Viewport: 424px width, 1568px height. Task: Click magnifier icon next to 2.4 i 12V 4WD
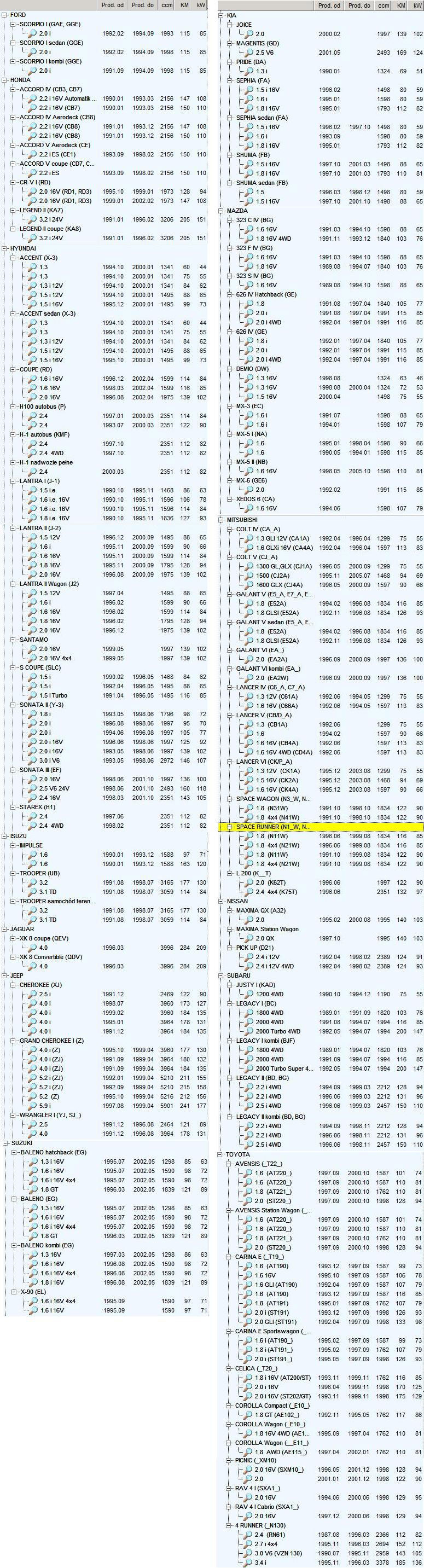coord(249,967)
